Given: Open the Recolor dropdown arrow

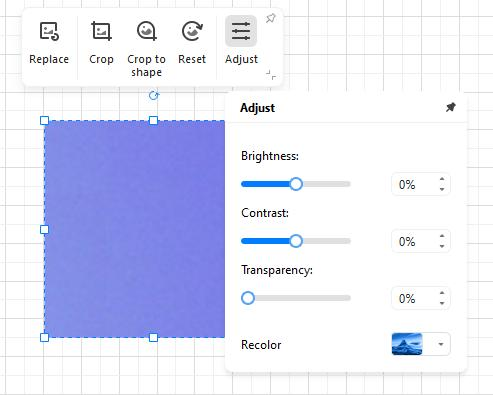Looking at the screenshot, I should pos(441,344).
